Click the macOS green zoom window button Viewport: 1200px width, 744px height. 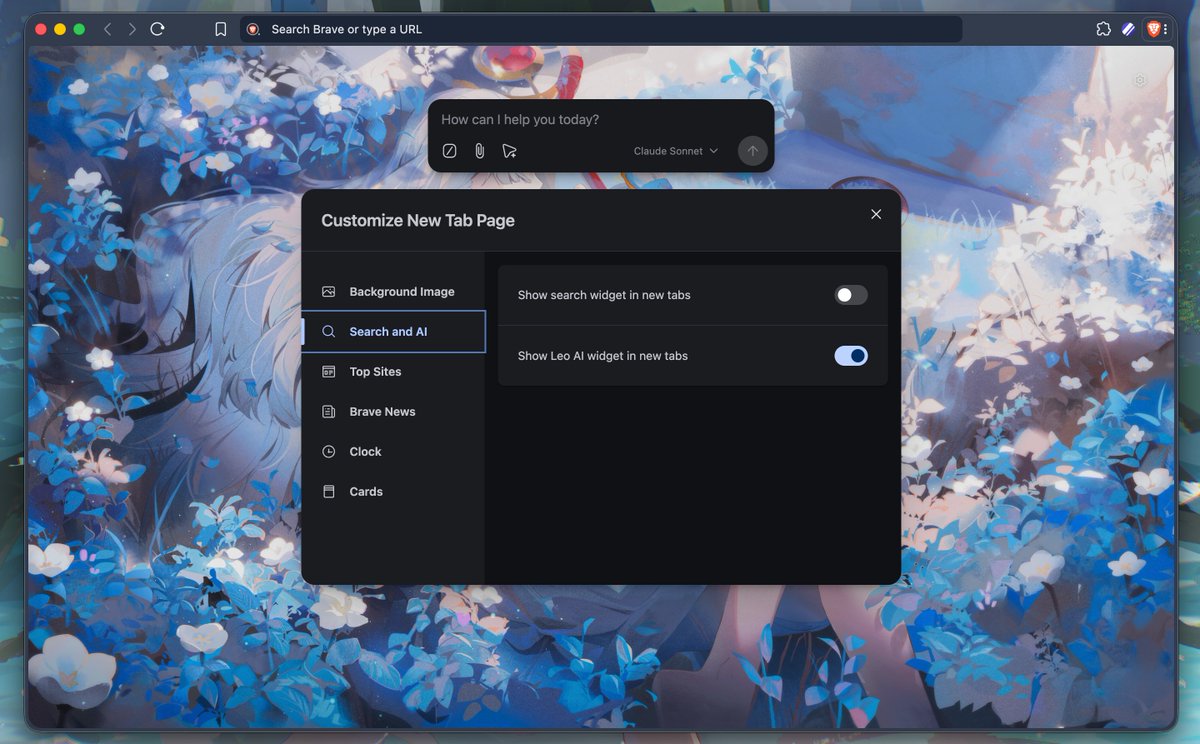pyautogui.click(x=79, y=29)
